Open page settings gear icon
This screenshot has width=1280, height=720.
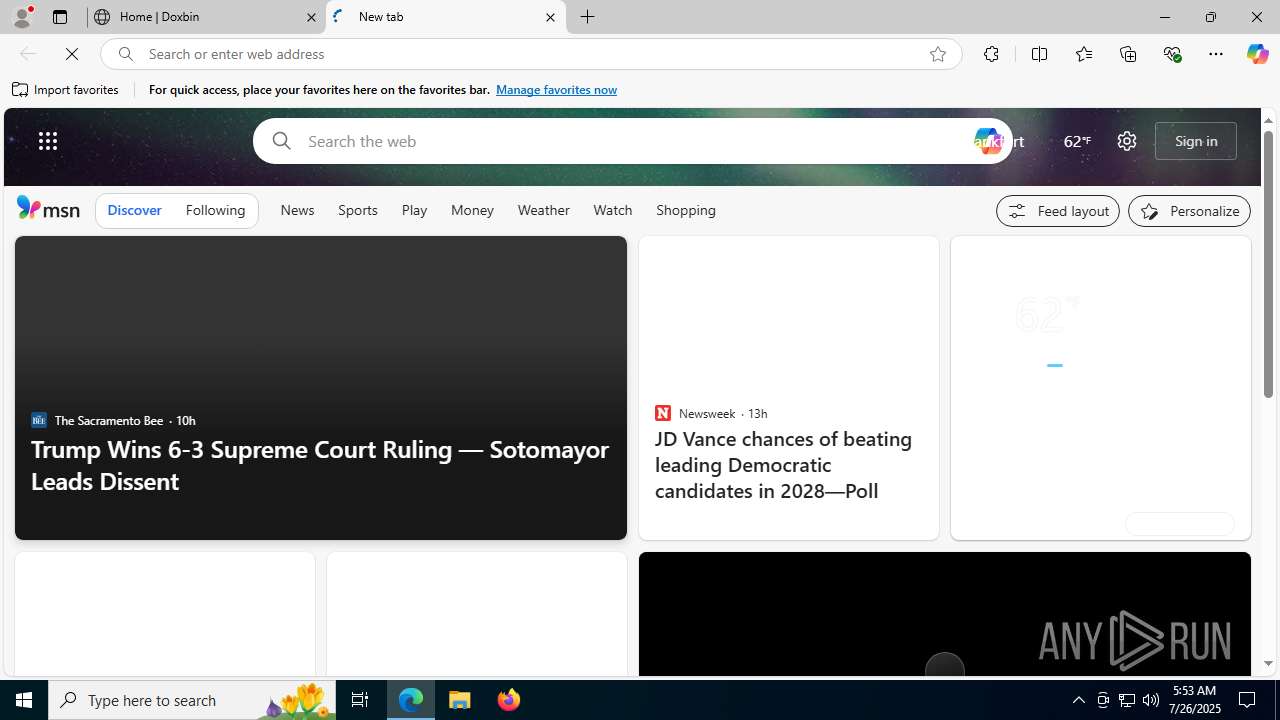[x=1127, y=141]
